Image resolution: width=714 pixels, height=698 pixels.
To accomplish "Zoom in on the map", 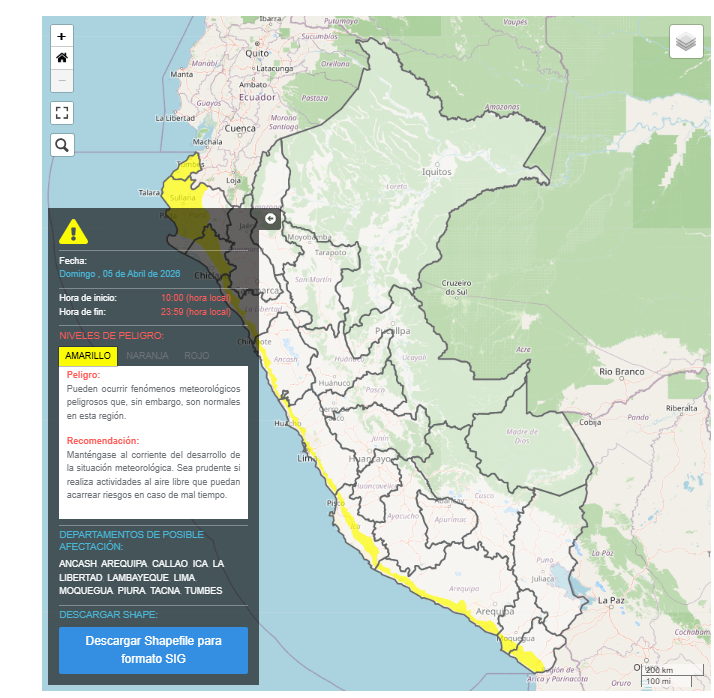I will pyautogui.click(x=62, y=36).
